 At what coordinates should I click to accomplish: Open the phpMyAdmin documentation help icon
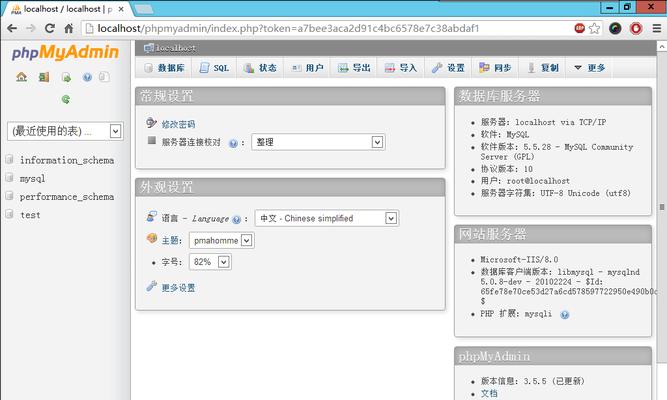87,77
